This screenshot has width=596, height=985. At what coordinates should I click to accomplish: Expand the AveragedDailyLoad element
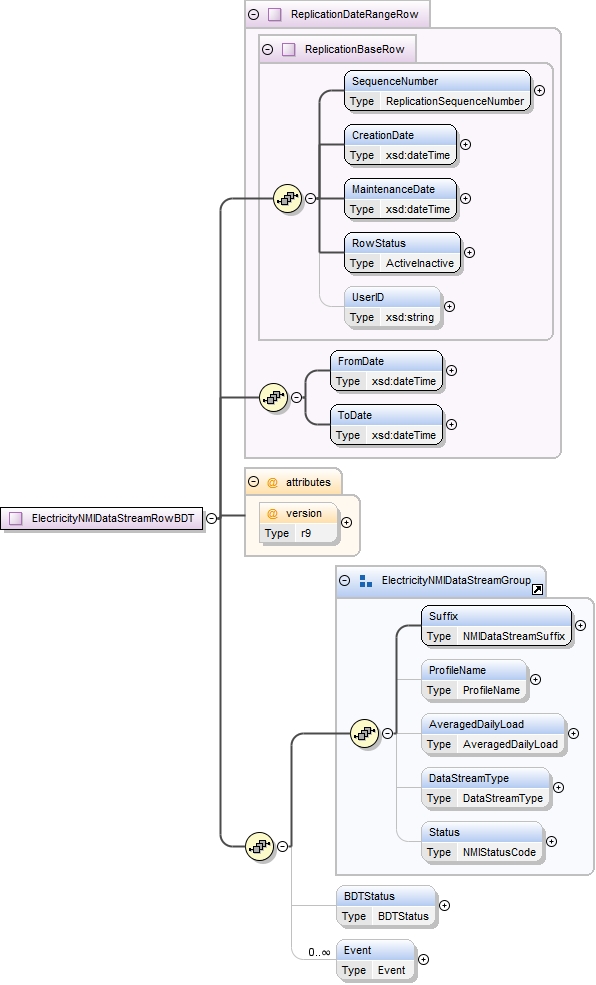(x=573, y=734)
